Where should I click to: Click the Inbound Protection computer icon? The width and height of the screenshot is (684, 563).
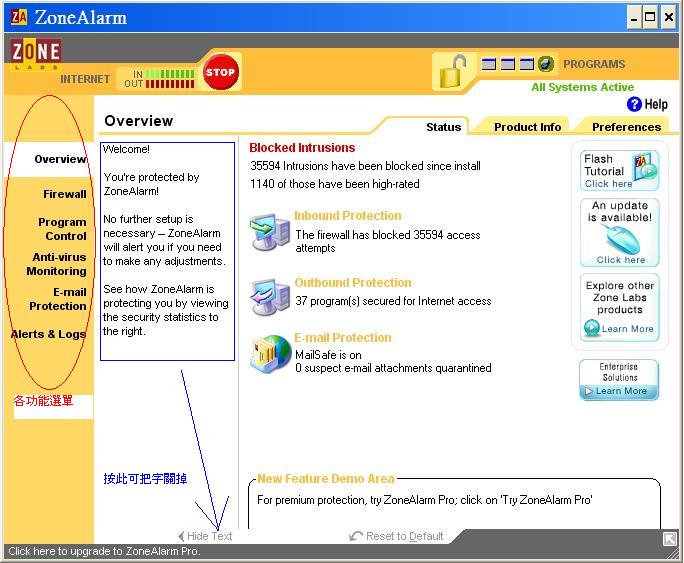[270, 231]
